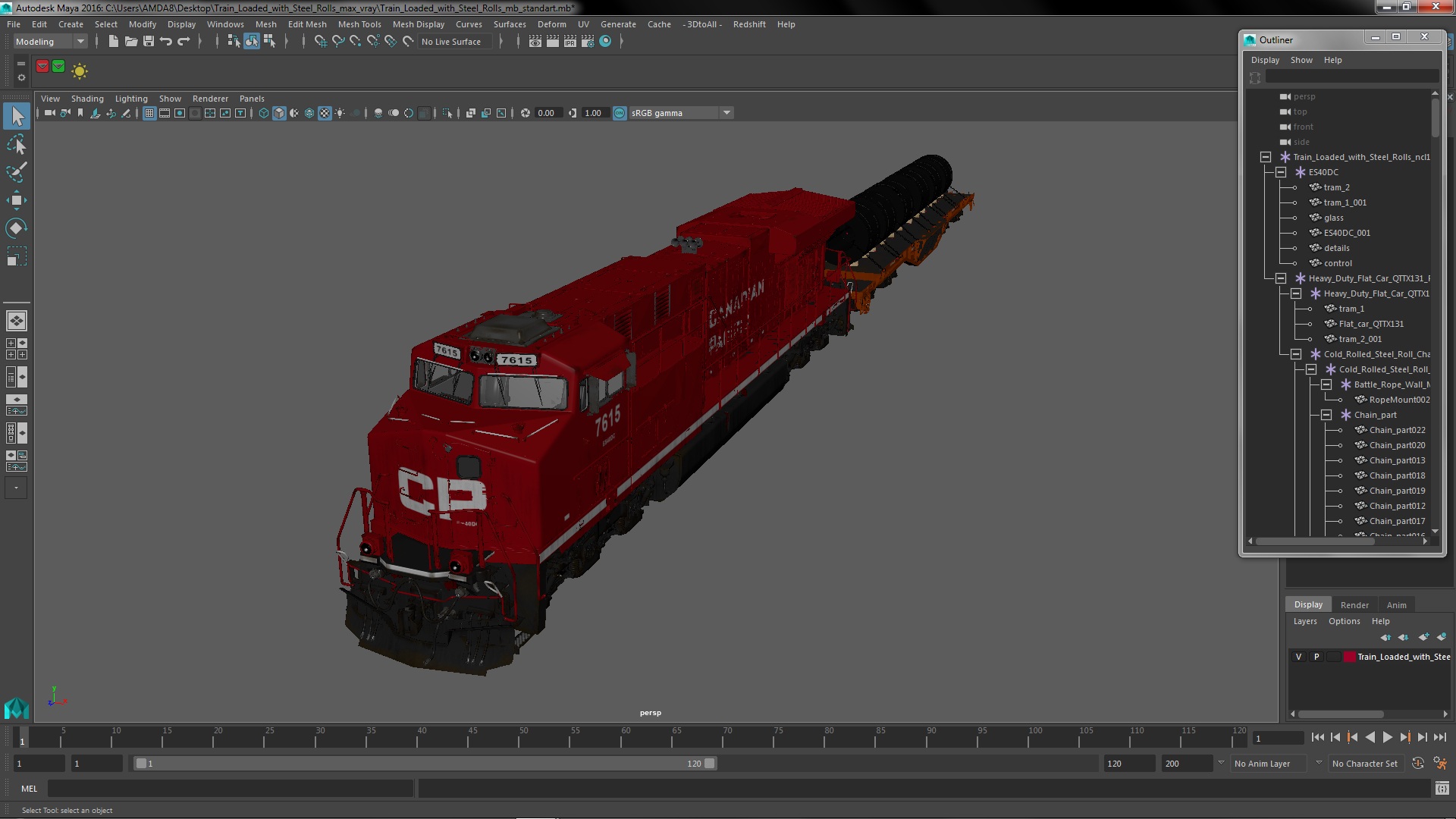
Task: Click the IPR render icon
Action: pyautogui.click(x=570, y=42)
